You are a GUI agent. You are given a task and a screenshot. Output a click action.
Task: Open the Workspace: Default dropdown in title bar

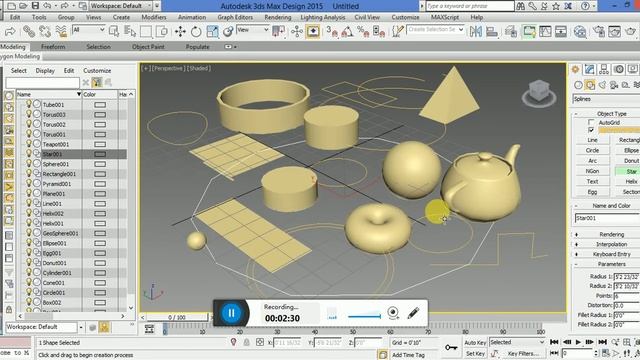tap(121, 6)
